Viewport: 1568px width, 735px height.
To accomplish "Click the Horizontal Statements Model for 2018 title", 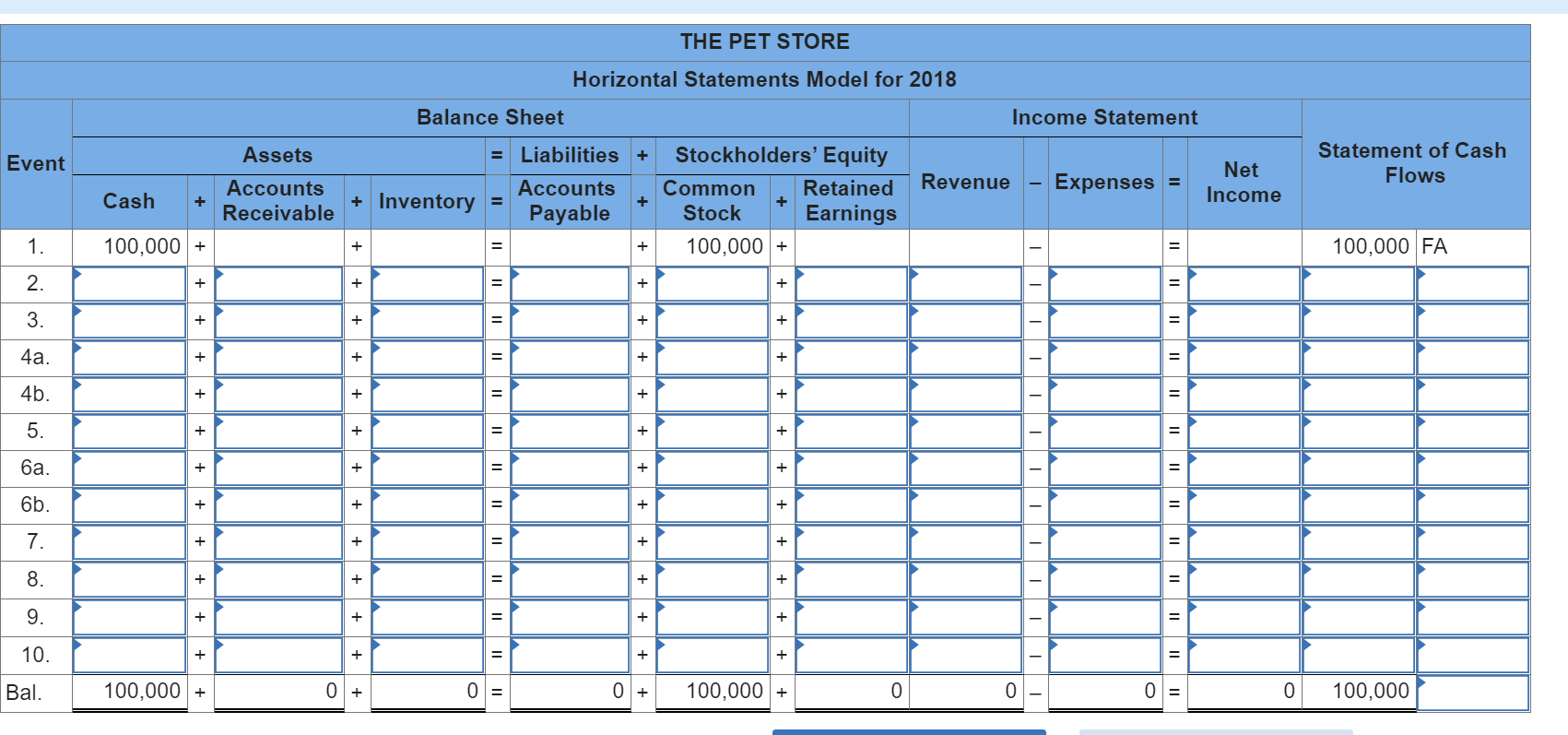I will tap(764, 79).
